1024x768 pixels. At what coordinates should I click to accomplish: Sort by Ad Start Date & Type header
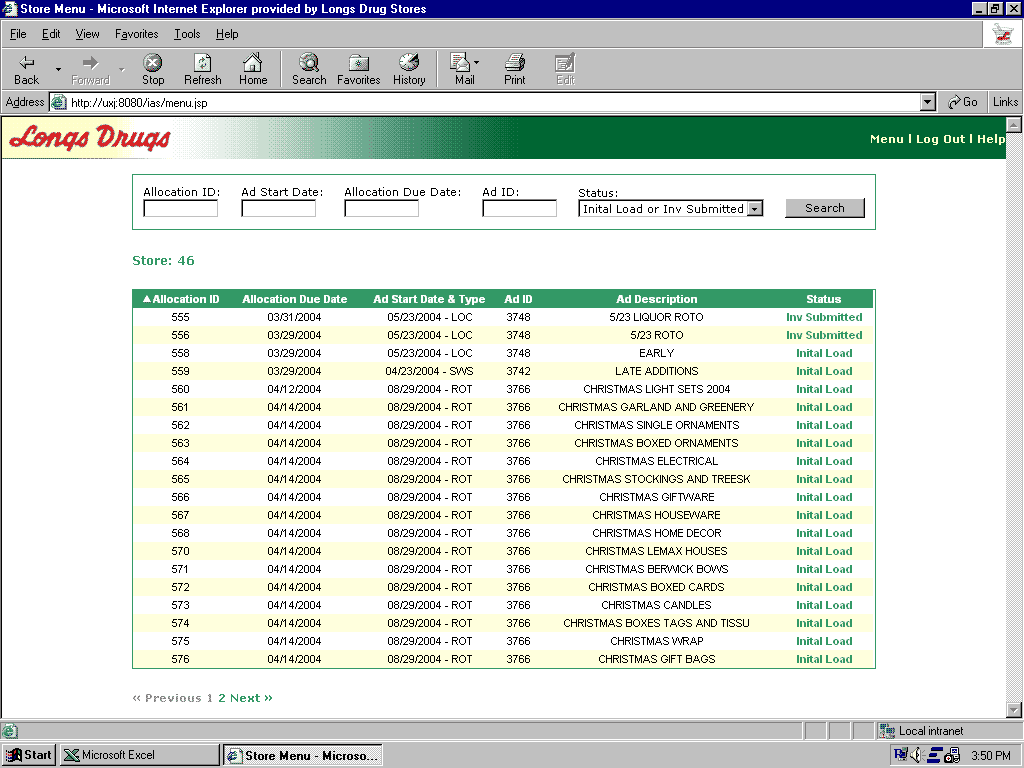[x=429, y=299]
